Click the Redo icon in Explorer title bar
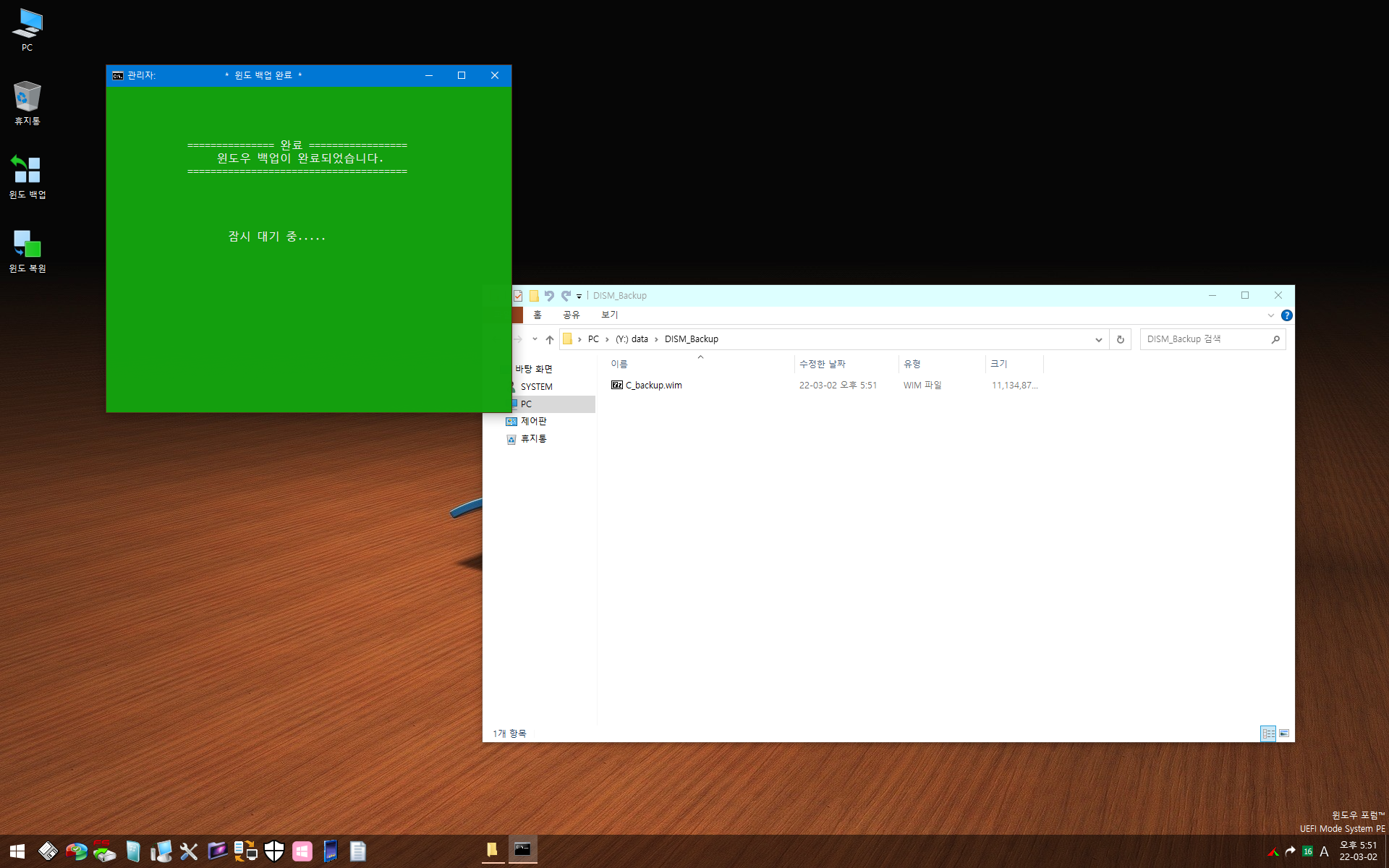This screenshot has width=1389, height=868. point(566,296)
